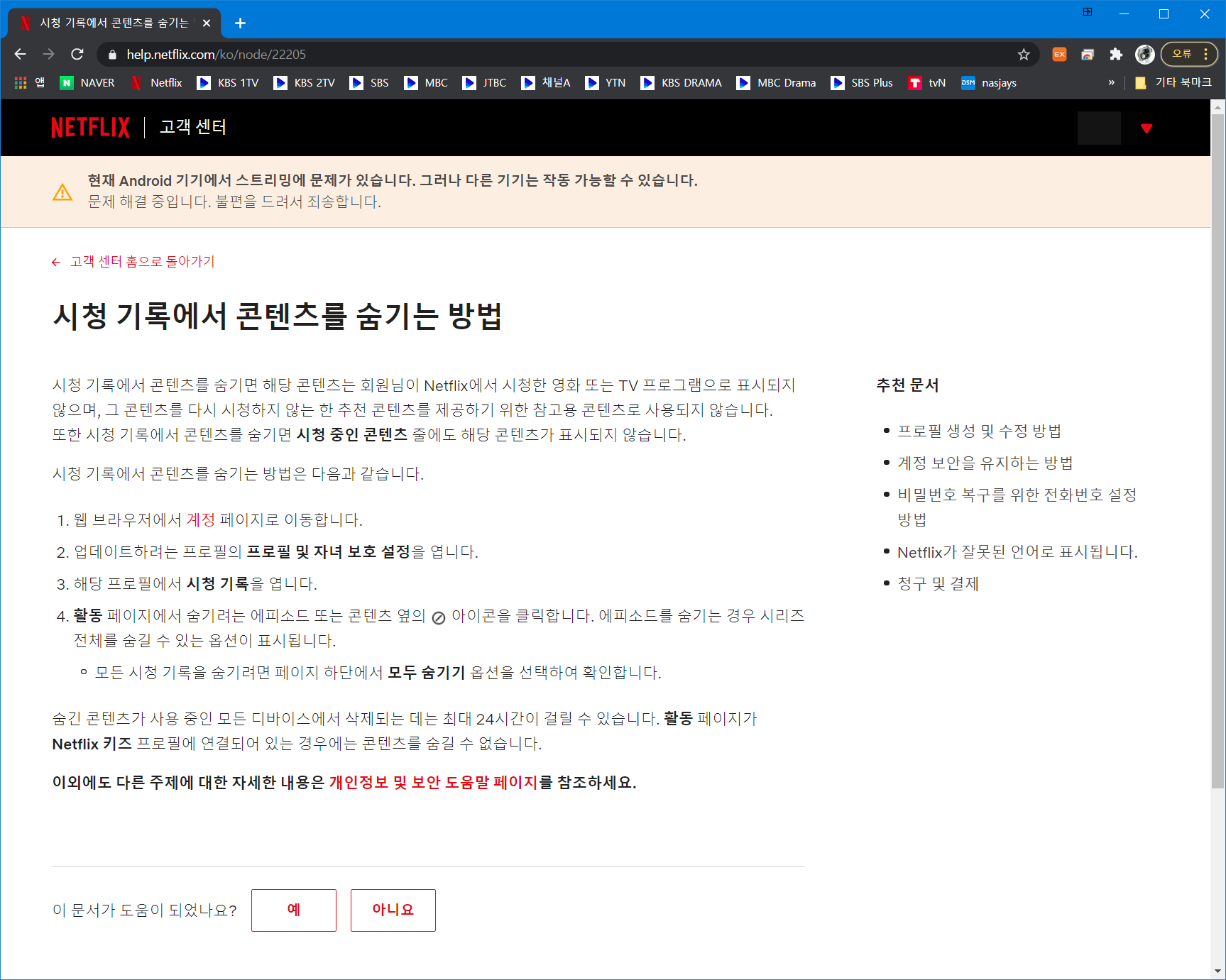This screenshot has width=1226, height=980.
Task: Open 프로필 생성 및 수정 방법 article
Action: pos(979,431)
